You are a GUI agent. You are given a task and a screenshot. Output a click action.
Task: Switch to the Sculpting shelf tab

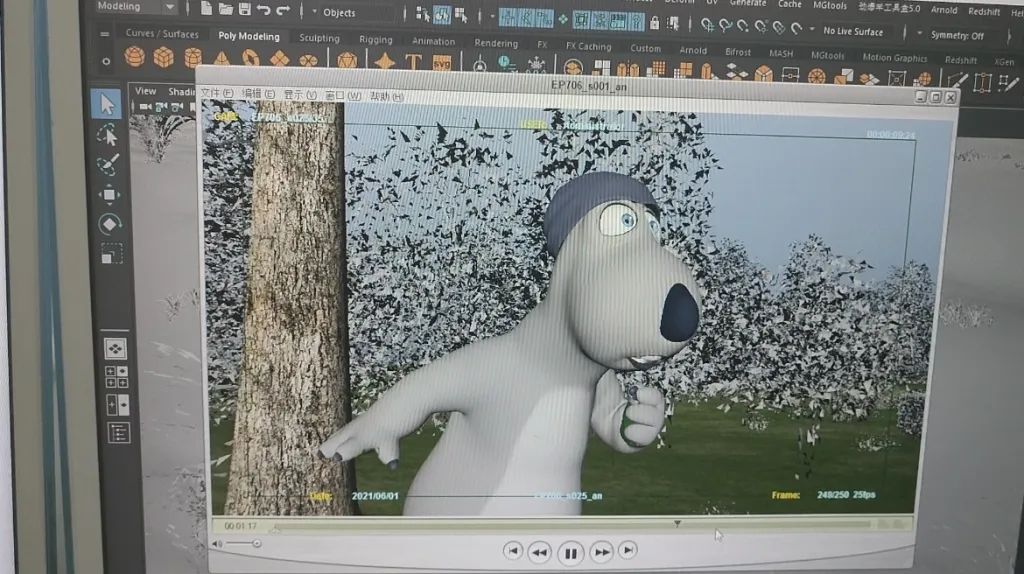pyautogui.click(x=319, y=39)
